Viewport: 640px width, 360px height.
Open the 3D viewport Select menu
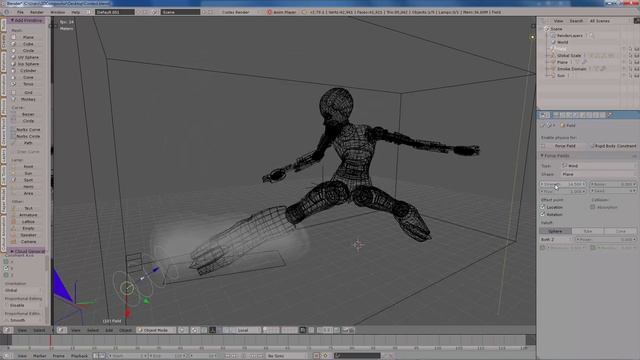[93, 330]
